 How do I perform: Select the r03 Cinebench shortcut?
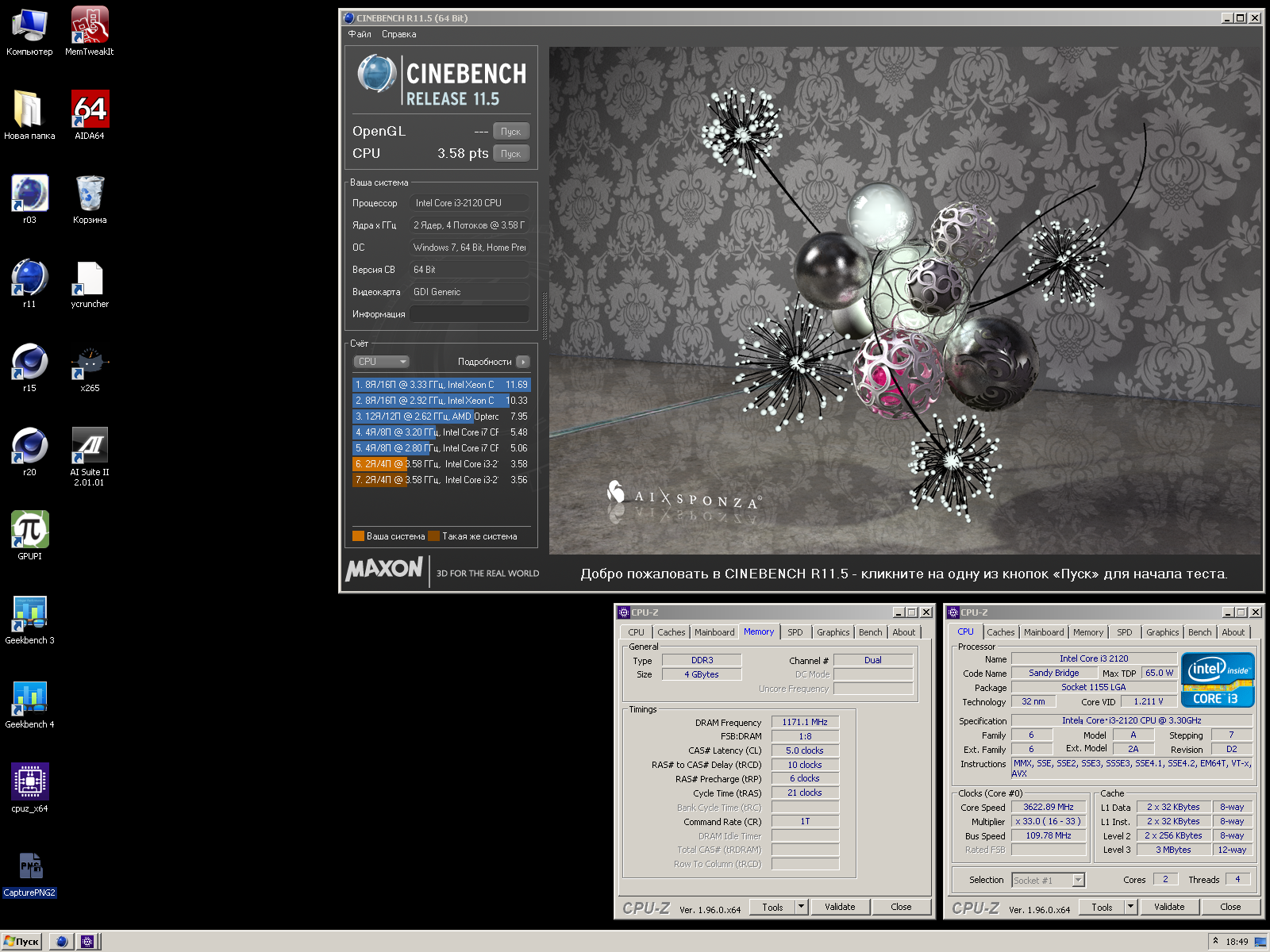[x=29, y=200]
